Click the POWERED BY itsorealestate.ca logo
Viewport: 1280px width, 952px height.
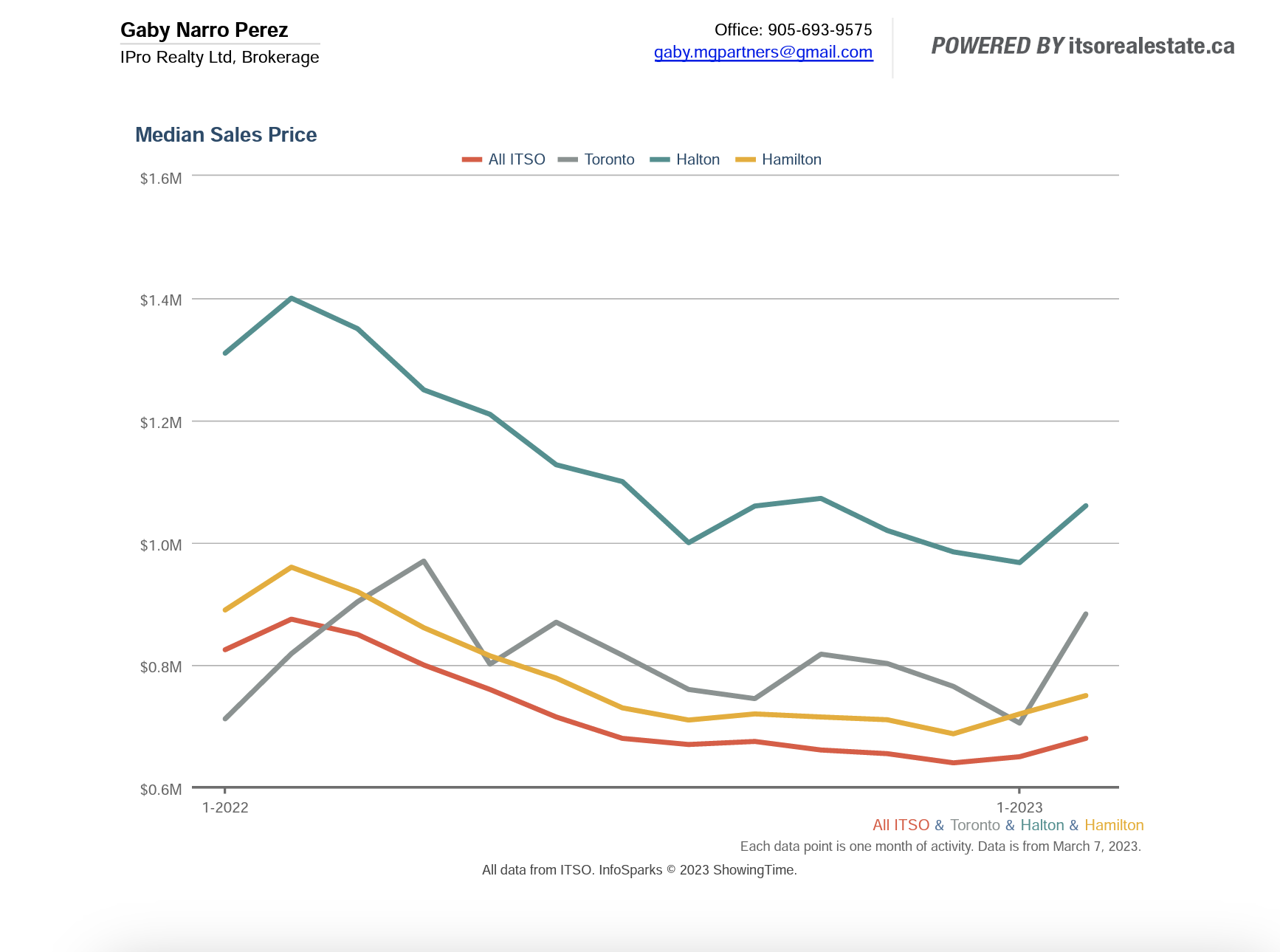click(1082, 46)
